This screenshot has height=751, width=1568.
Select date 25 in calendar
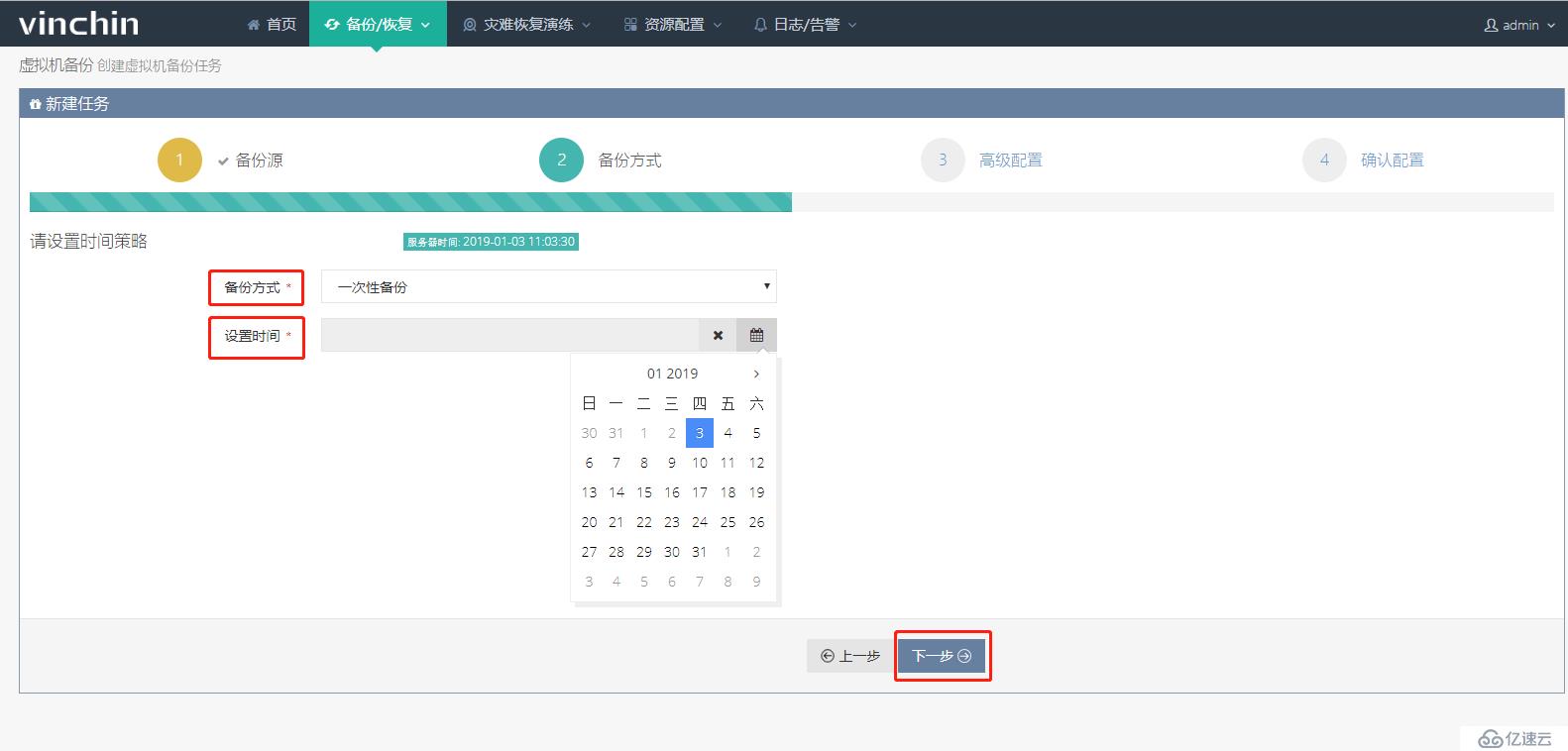[x=728, y=522]
